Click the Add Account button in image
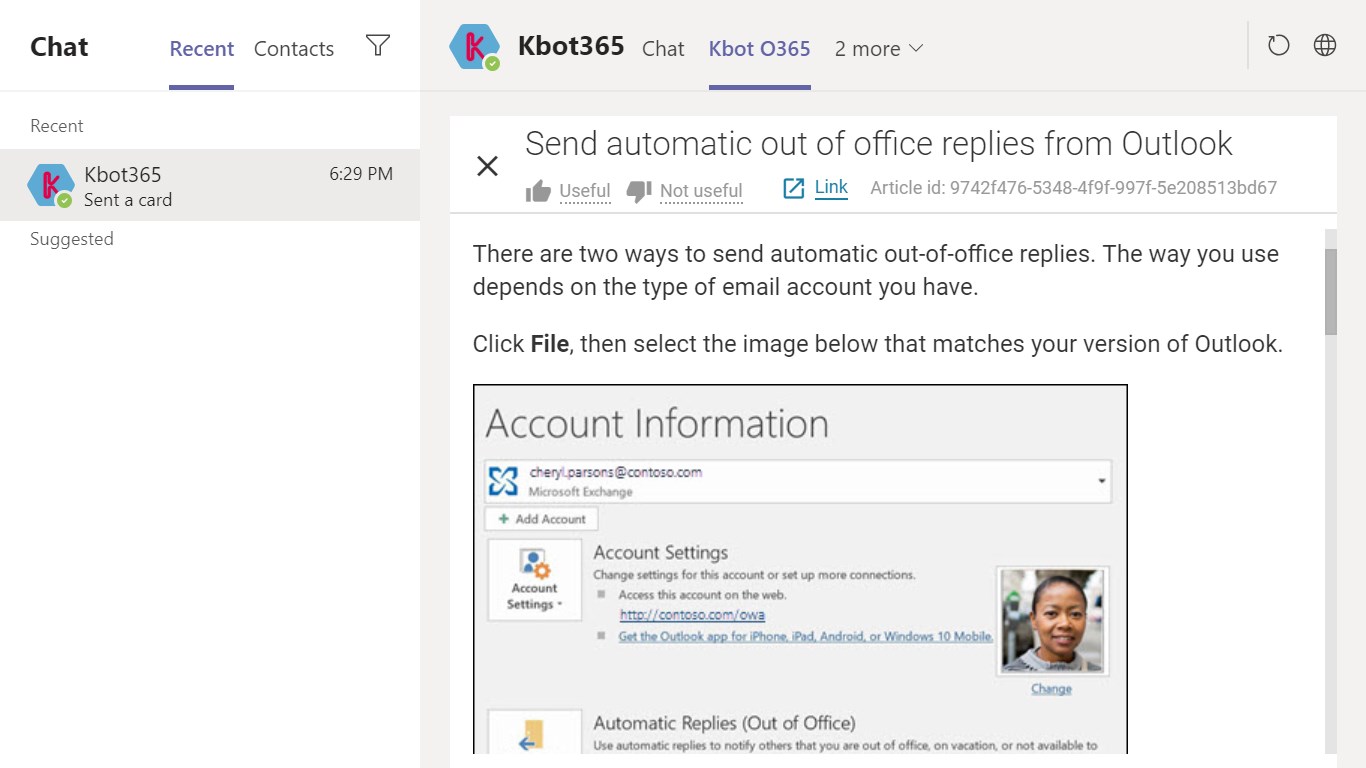Screen dimensions: 1366x768 [542, 519]
